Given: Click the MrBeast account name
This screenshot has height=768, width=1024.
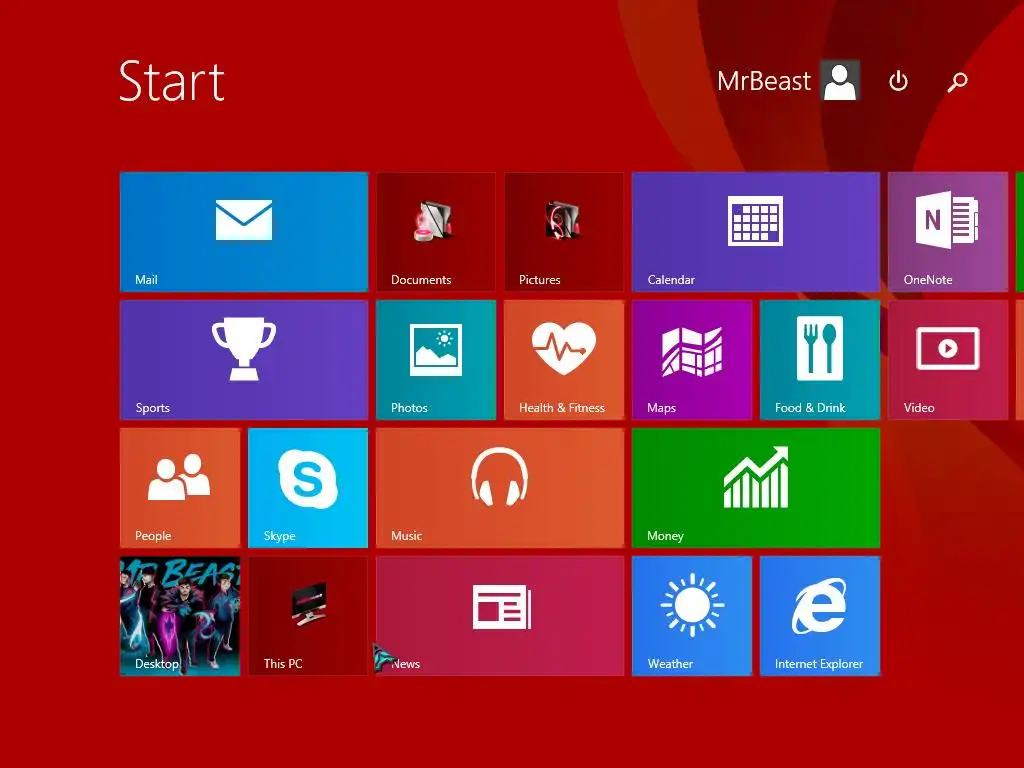Looking at the screenshot, I should point(763,81).
